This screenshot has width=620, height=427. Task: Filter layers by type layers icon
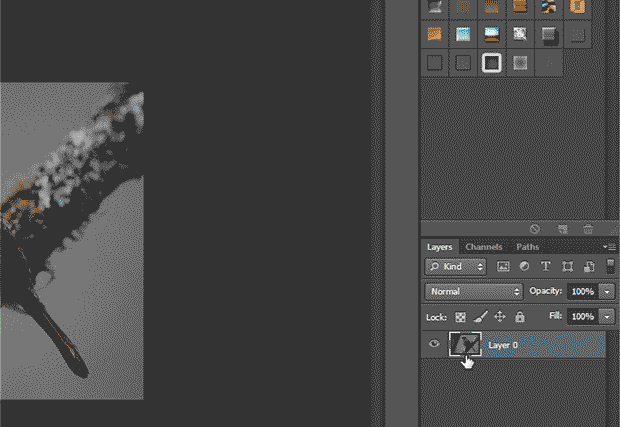(x=546, y=266)
